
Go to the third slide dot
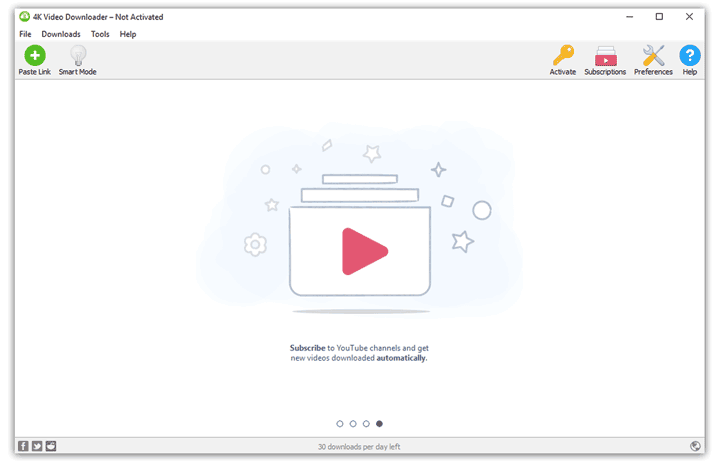(x=366, y=424)
